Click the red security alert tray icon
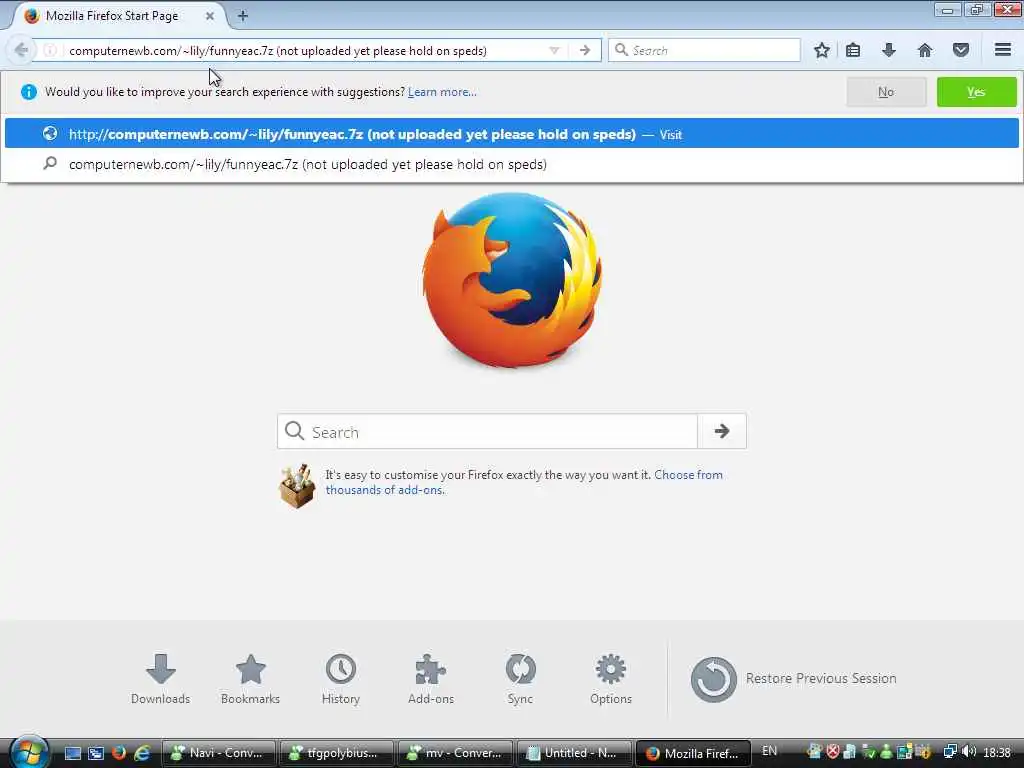The height and width of the screenshot is (768, 1024). click(833, 752)
